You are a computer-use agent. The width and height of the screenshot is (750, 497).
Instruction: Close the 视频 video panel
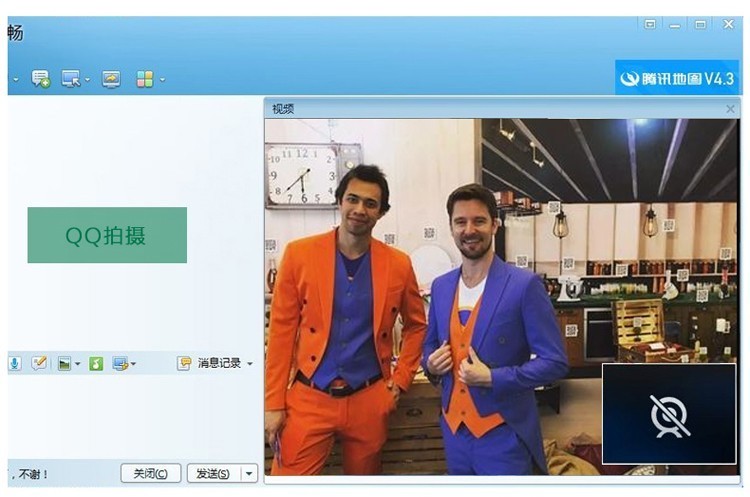pyautogui.click(x=730, y=109)
